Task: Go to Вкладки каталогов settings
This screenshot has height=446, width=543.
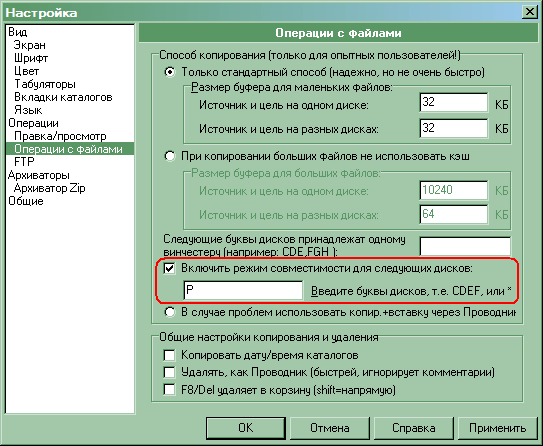Action: pyautogui.click(x=63, y=97)
